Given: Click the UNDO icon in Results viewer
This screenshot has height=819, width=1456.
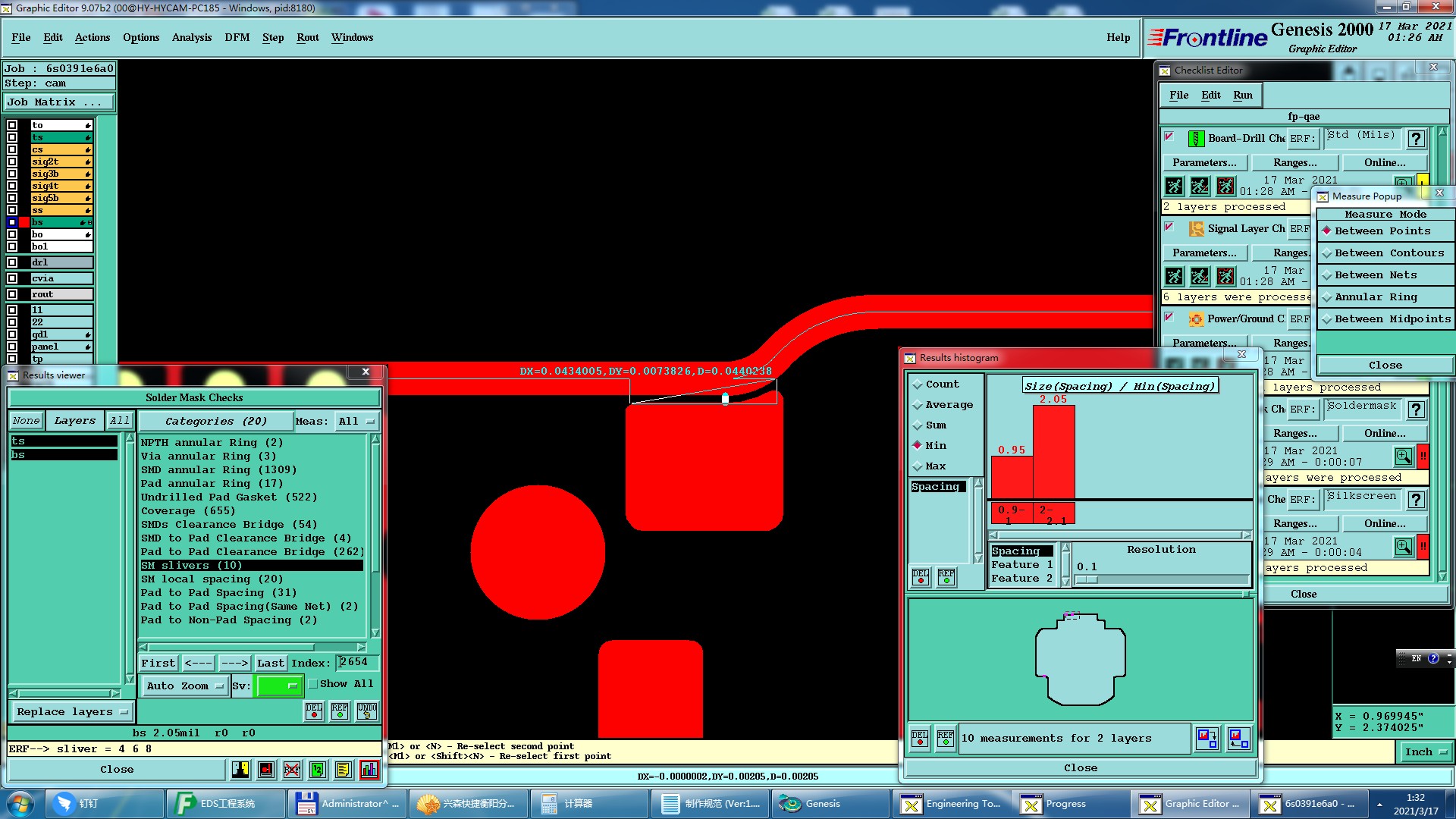Looking at the screenshot, I should click(x=367, y=711).
